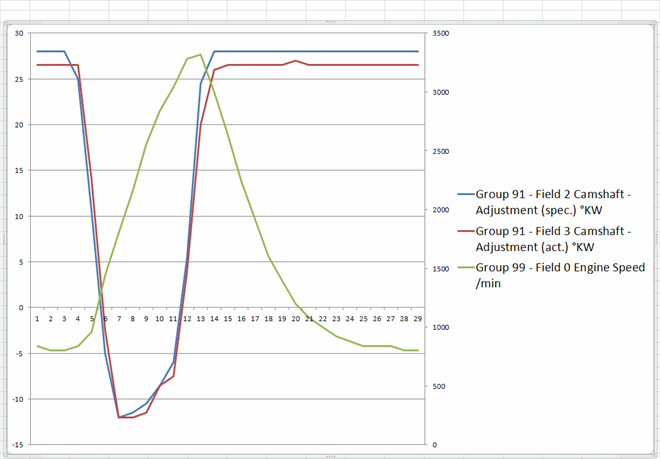Click the horizontal axis category label 29
660x459 pixels.
[418, 319]
